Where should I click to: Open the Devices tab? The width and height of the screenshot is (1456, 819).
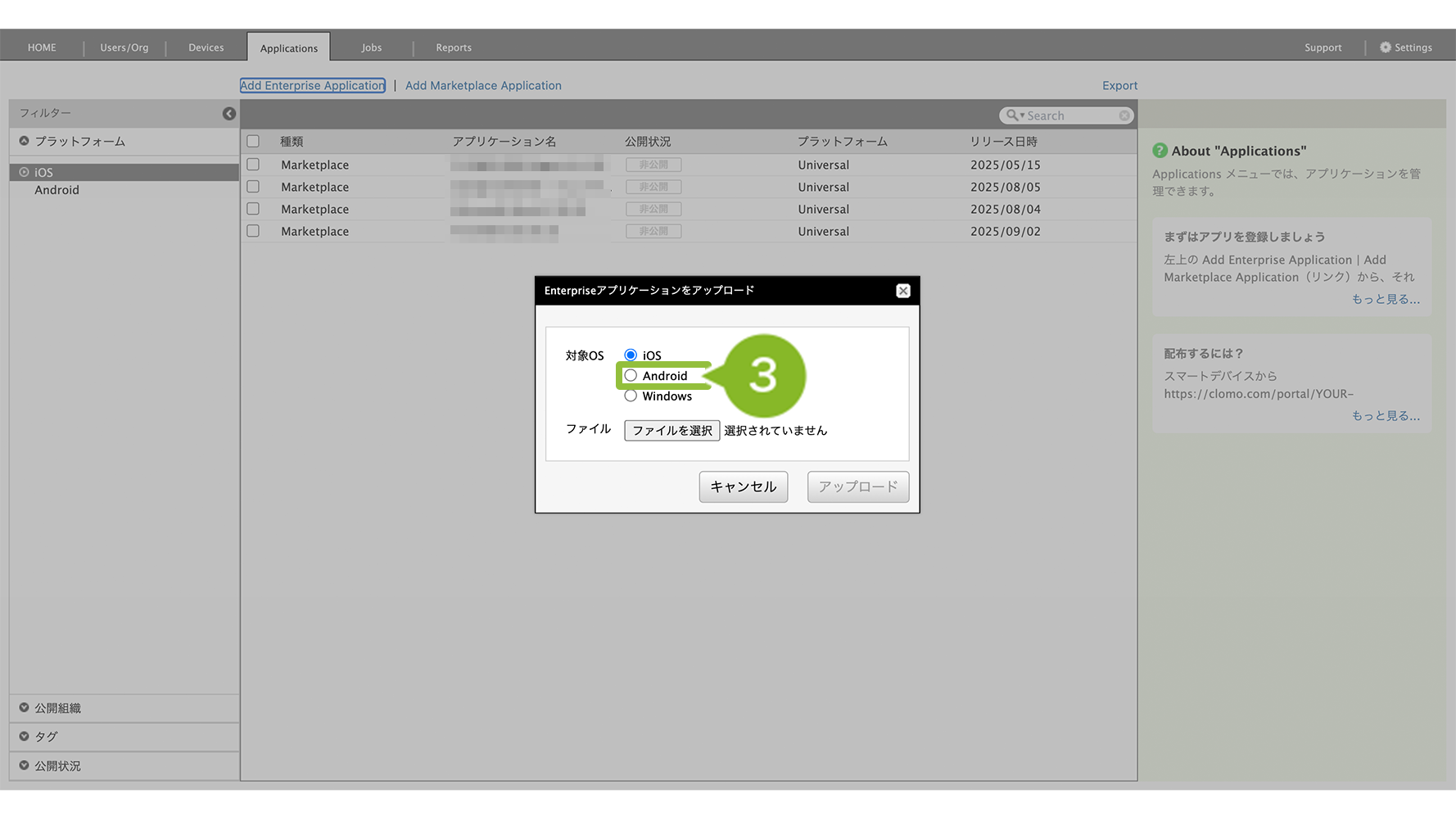click(x=206, y=48)
